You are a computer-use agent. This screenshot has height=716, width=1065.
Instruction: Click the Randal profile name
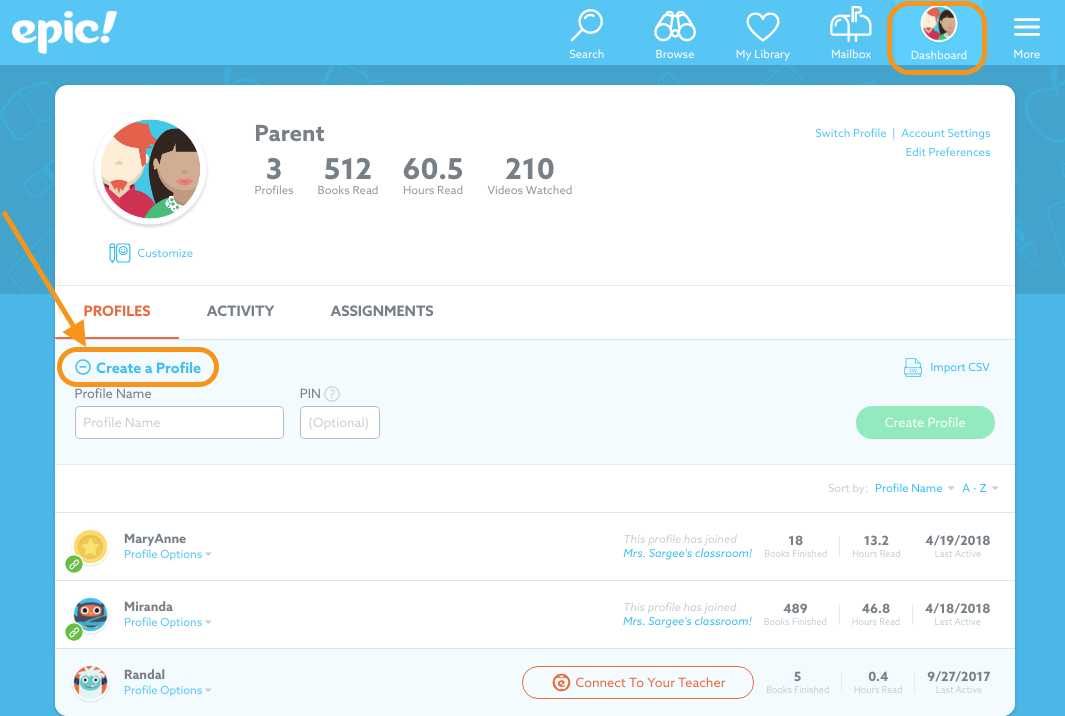(x=144, y=675)
